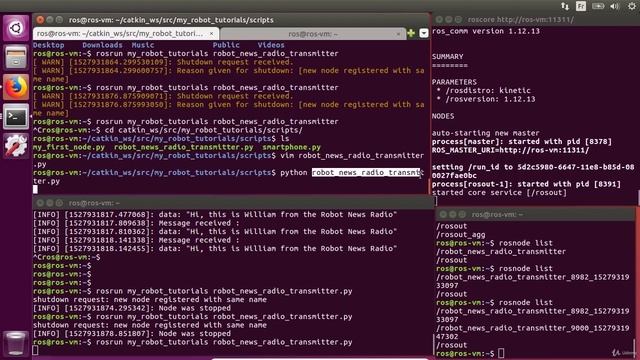Open the terminal tab list dropdown arrow
Screen dimensions: 640x360
(424, 33)
